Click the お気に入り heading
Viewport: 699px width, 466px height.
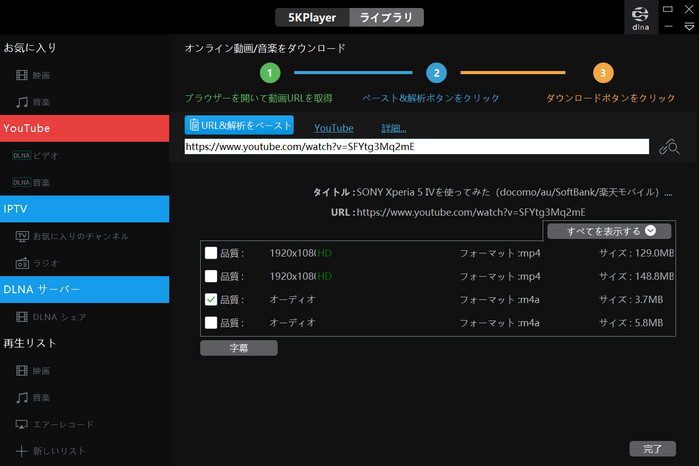[30, 48]
